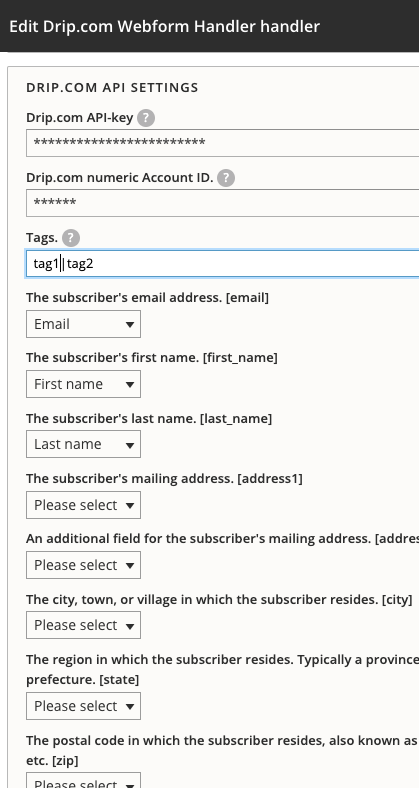Click the Edit Drip.com Webform Handler title

[164, 26]
